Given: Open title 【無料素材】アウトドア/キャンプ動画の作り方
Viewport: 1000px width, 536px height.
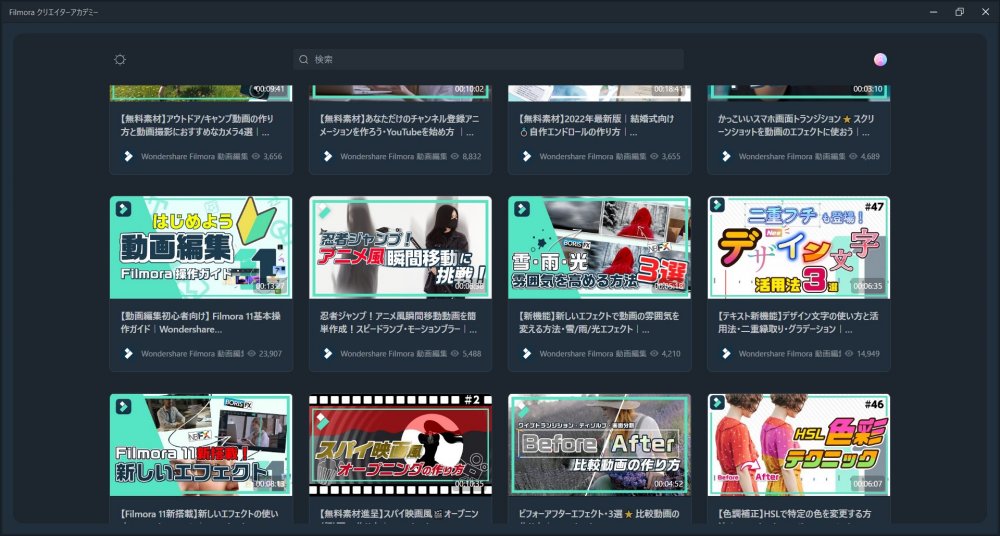Looking at the screenshot, I should point(196,126).
